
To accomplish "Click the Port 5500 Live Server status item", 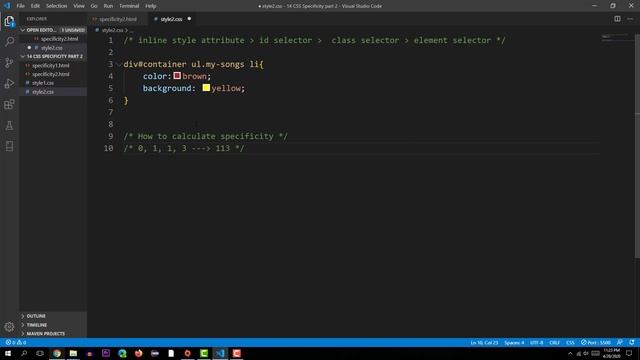I will (596, 342).
